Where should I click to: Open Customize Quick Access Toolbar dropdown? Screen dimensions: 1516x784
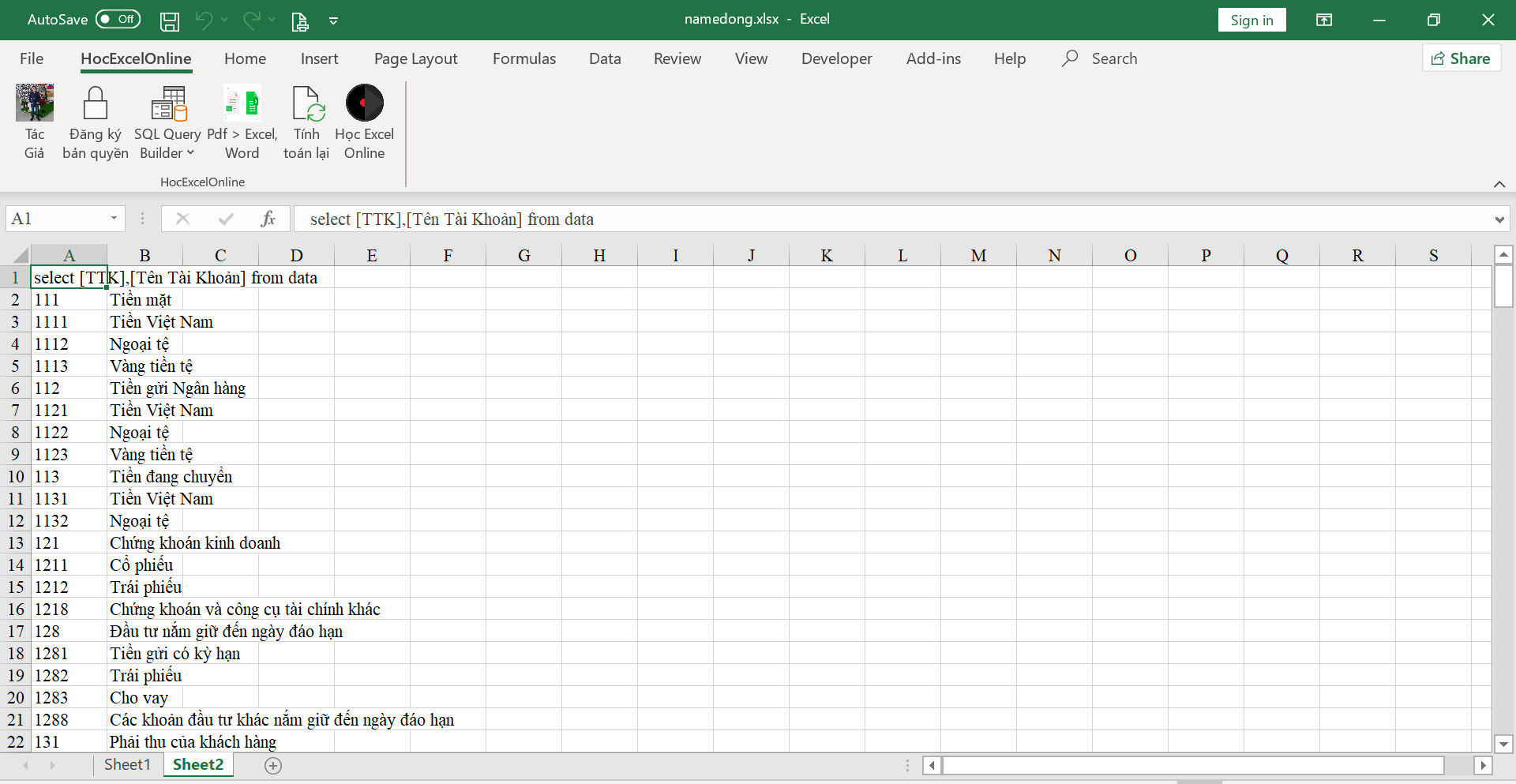pos(333,21)
